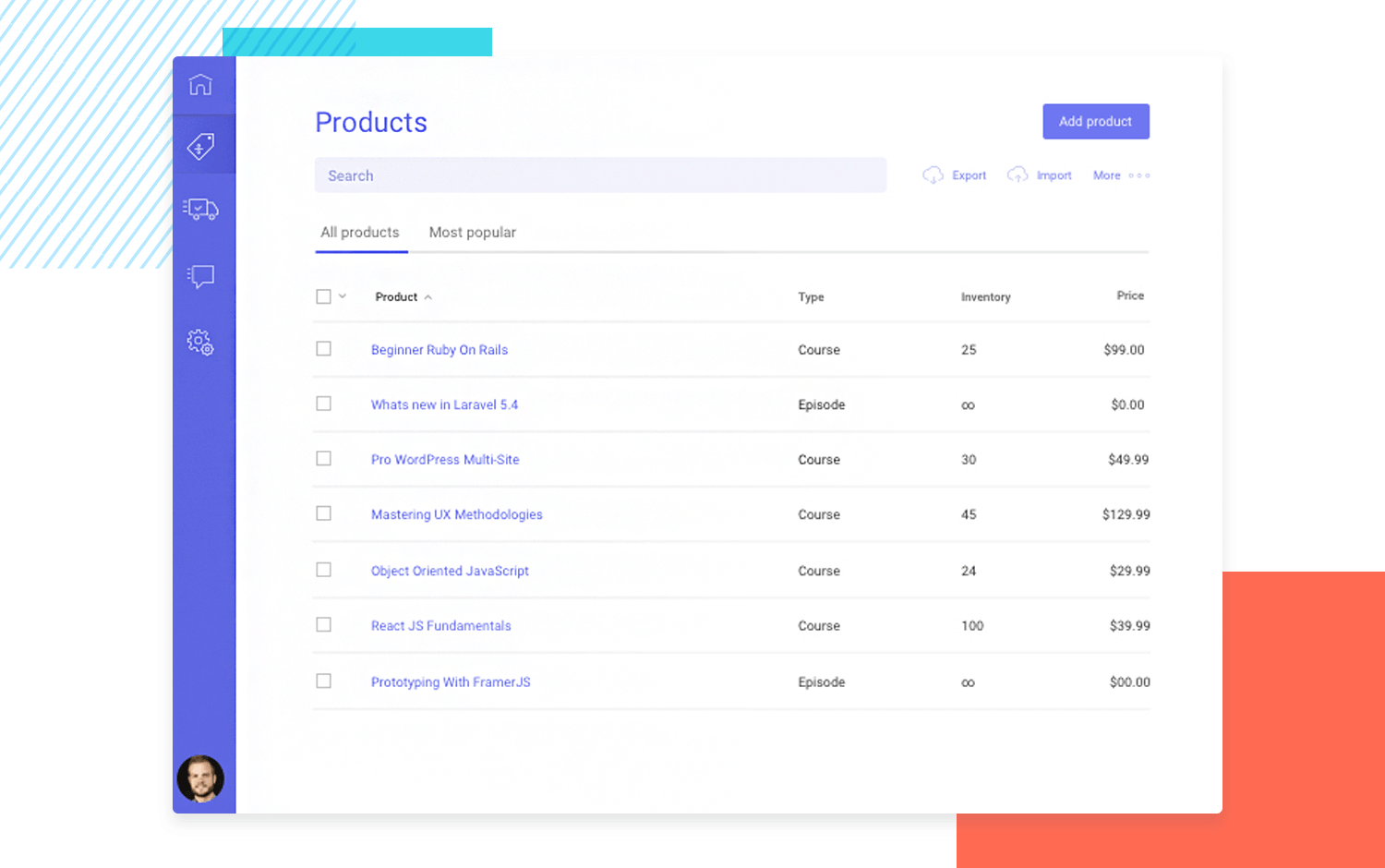The width and height of the screenshot is (1385, 868).
Task: Expand the bulk select dropdown chevron
Action: pos(343,296)
